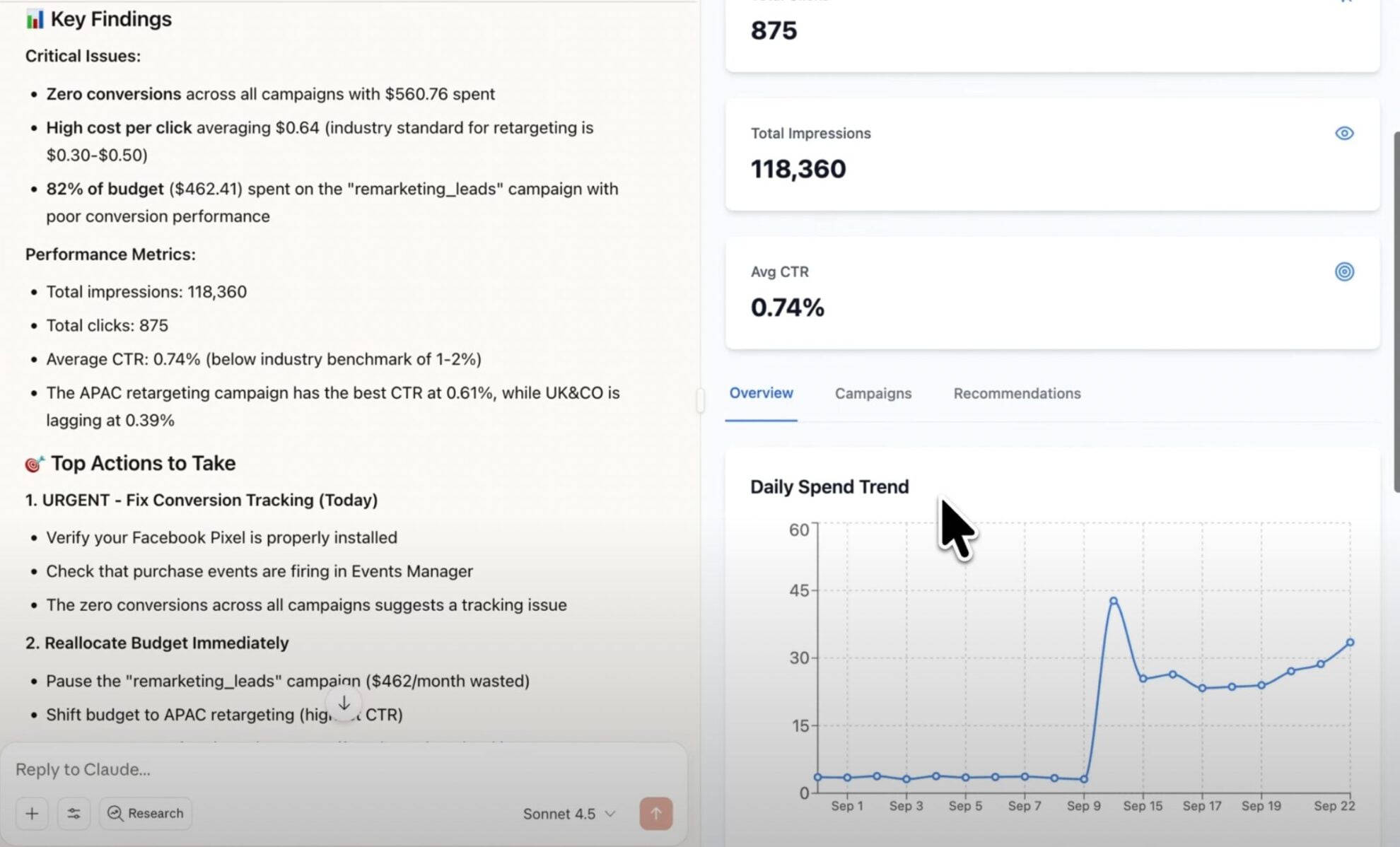Click the plus attachment icon

(32, 813)
